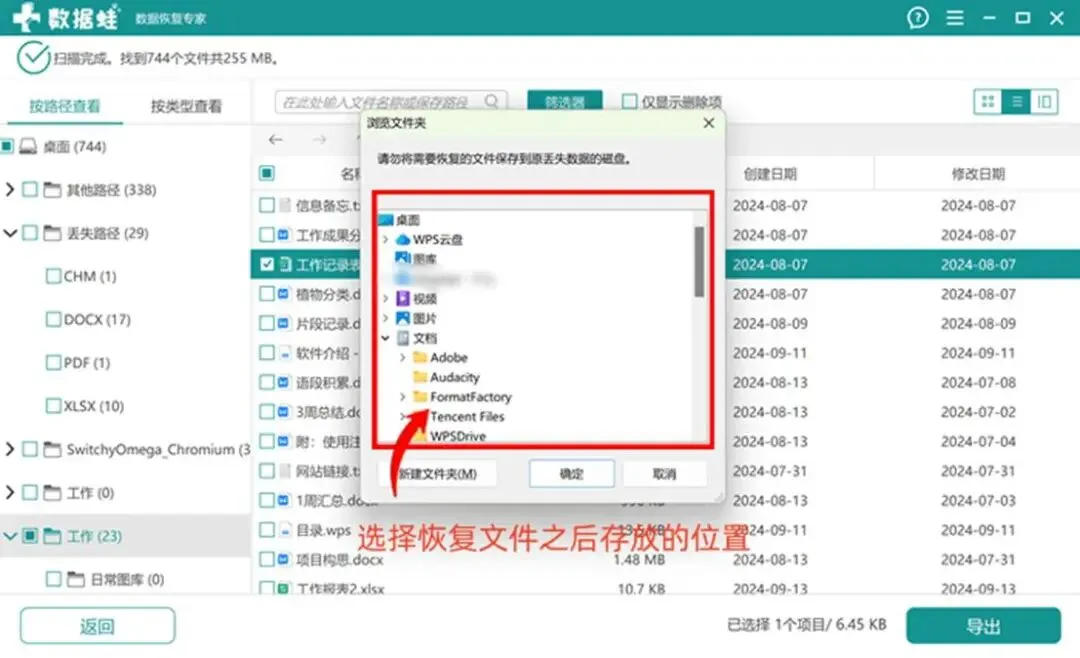Click 确定 in folder dialog
Screen dimensions: 1080x658
[571, 473]
